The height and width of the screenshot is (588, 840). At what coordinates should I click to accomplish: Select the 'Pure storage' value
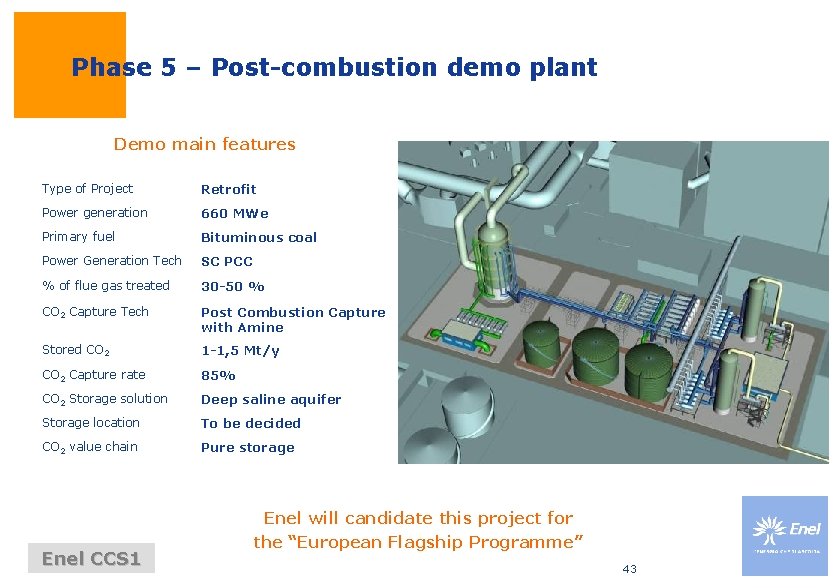point(248,448)
